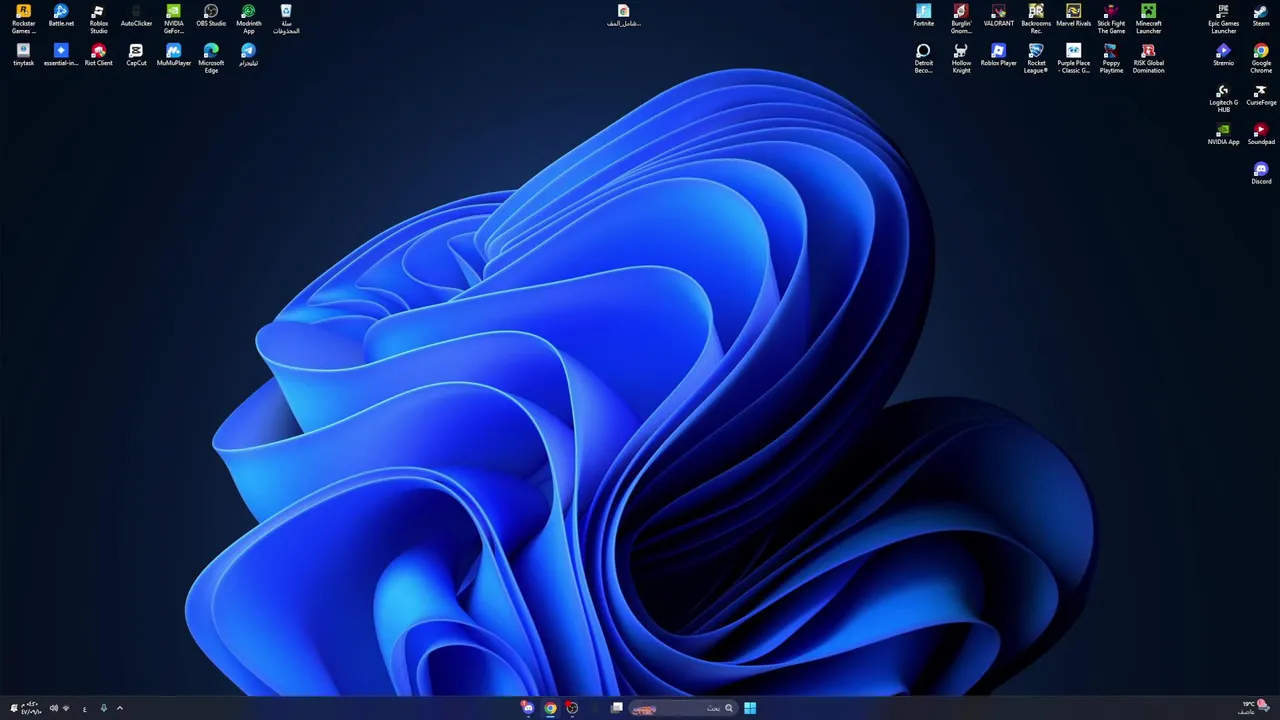Screen dimensions: 1280x720
Task: Select the CurseForge desktop shortcut
Action: pyautogui.click(x=1261, y=95)
